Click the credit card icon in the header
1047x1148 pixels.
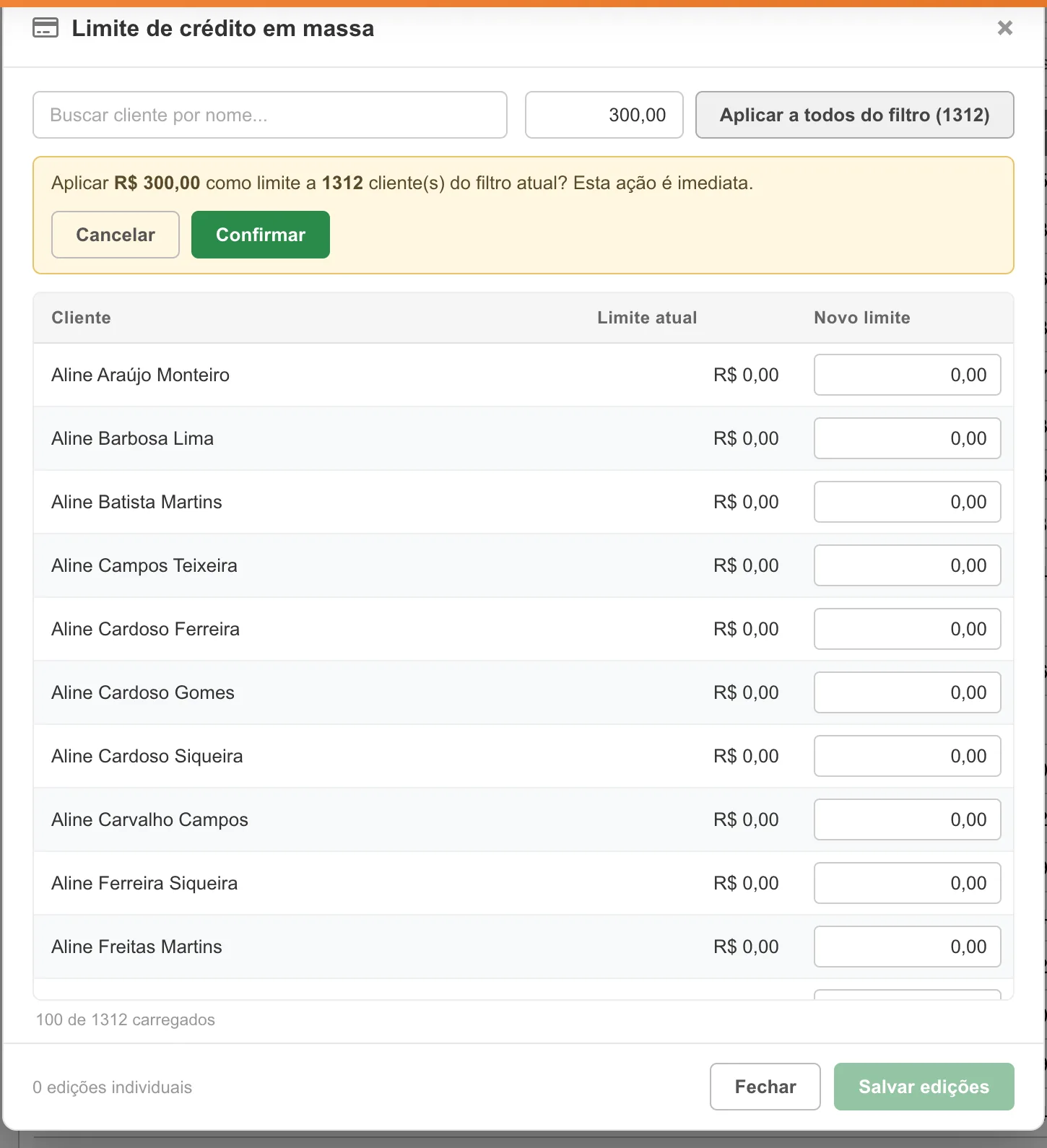click(x=45, y=28)
